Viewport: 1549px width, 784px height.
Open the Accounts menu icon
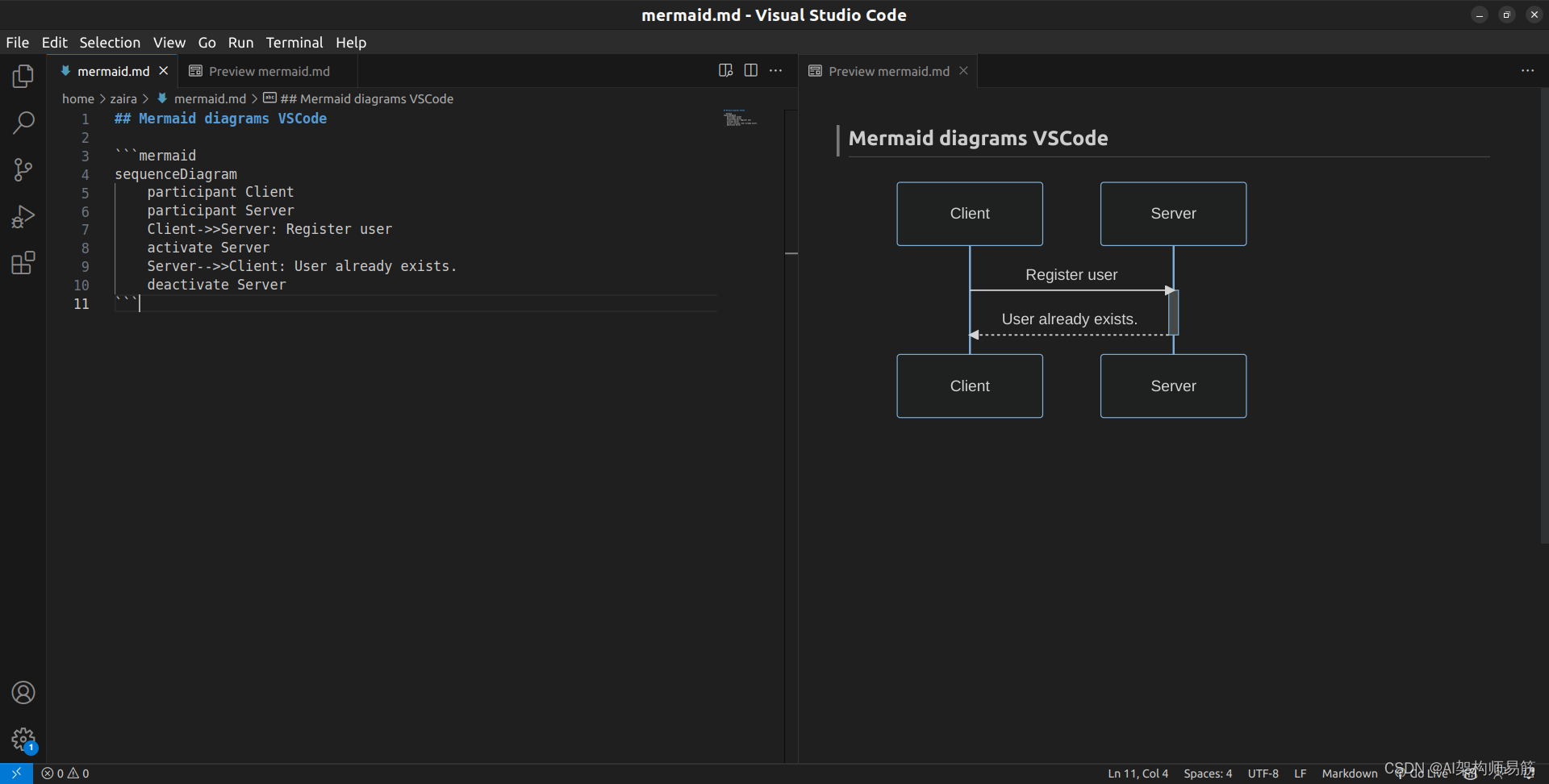point(23,693)
